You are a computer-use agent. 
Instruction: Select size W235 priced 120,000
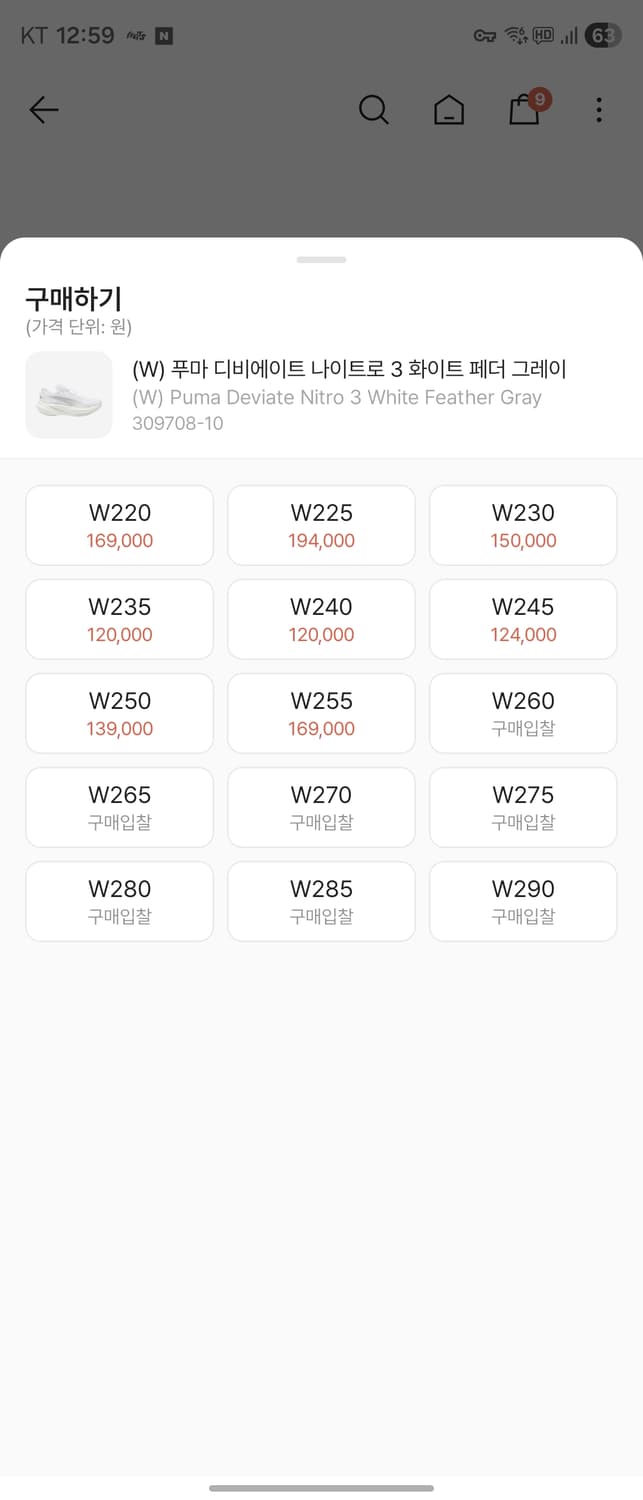click(119, 618)
